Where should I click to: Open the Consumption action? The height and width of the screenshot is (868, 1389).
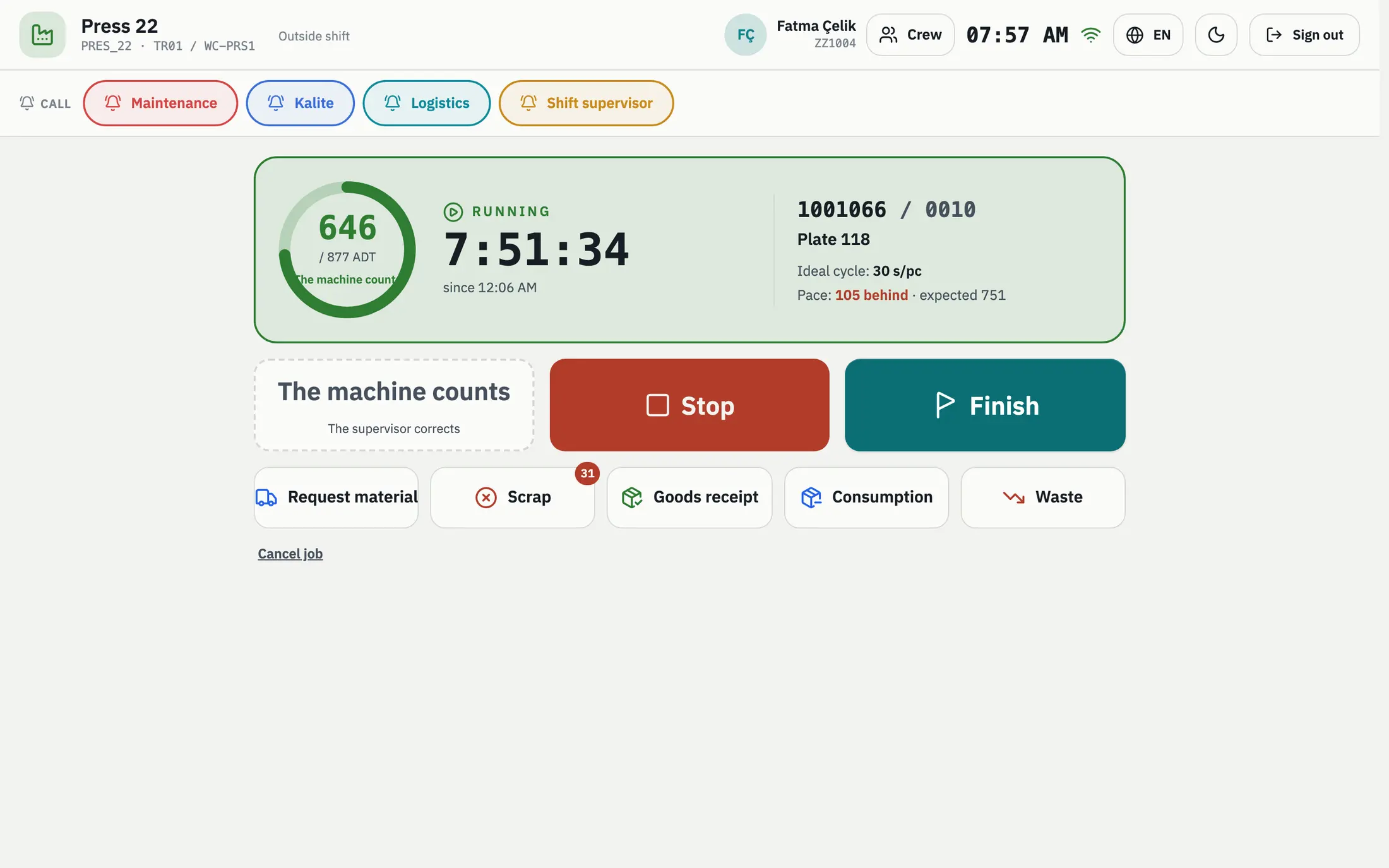pyautogui.click(x=866, y=497)
